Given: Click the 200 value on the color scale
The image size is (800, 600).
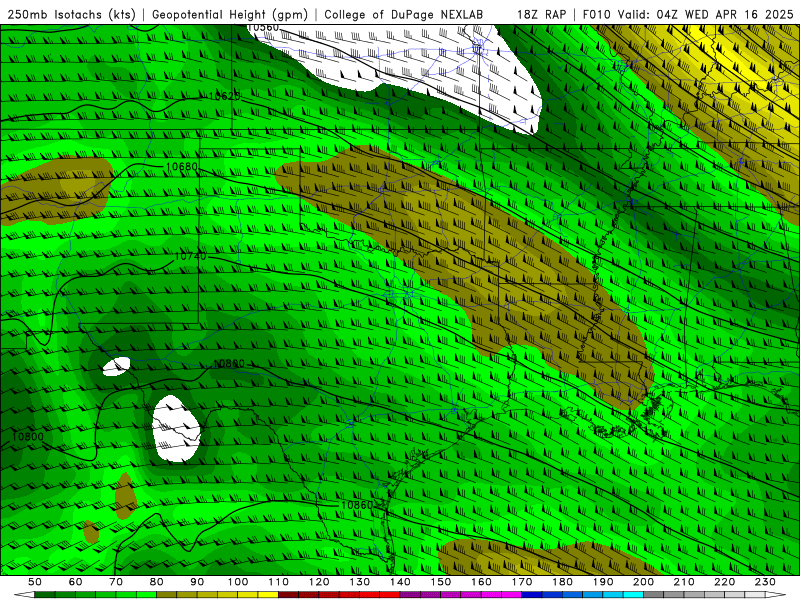Looking at the screenshot, I should 643,582.
